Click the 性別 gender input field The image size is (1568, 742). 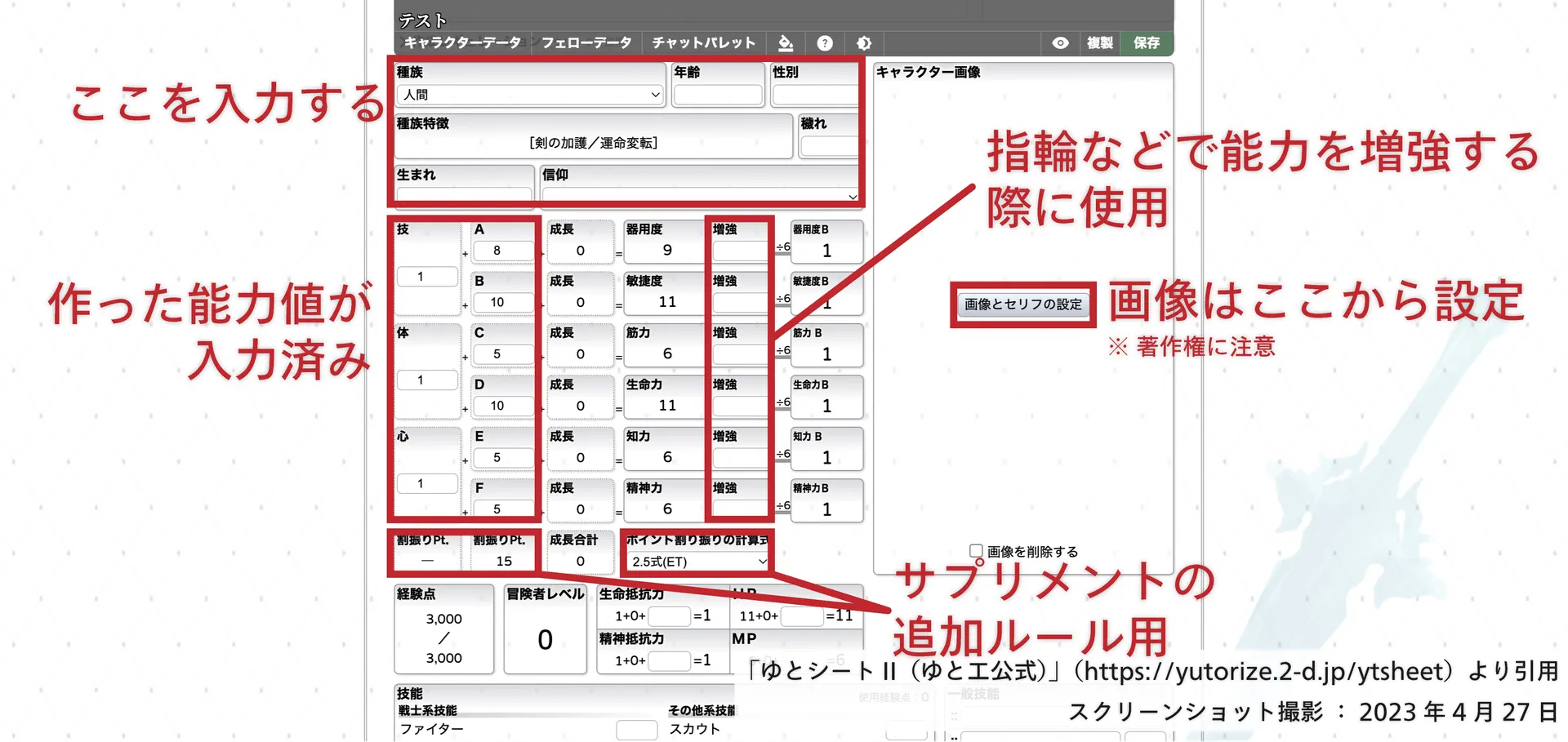coord(814,95)
